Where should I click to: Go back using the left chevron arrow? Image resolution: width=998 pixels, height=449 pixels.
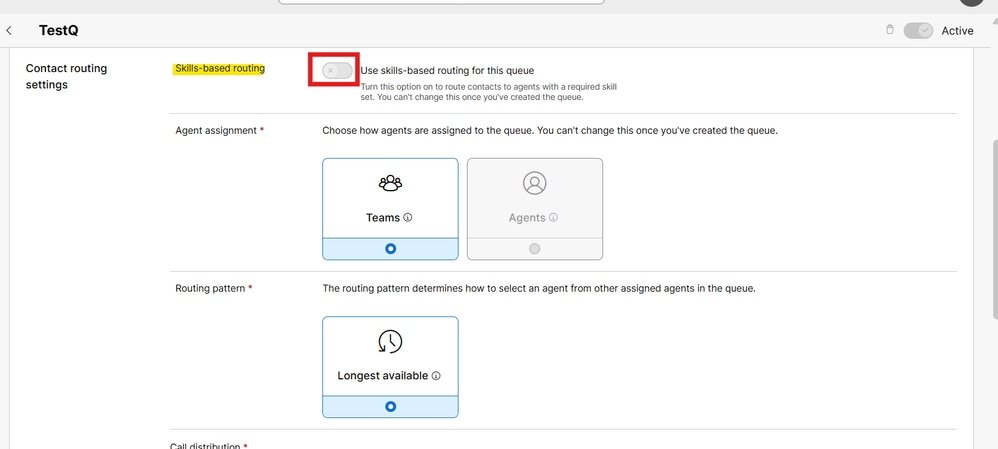(9, 31)
